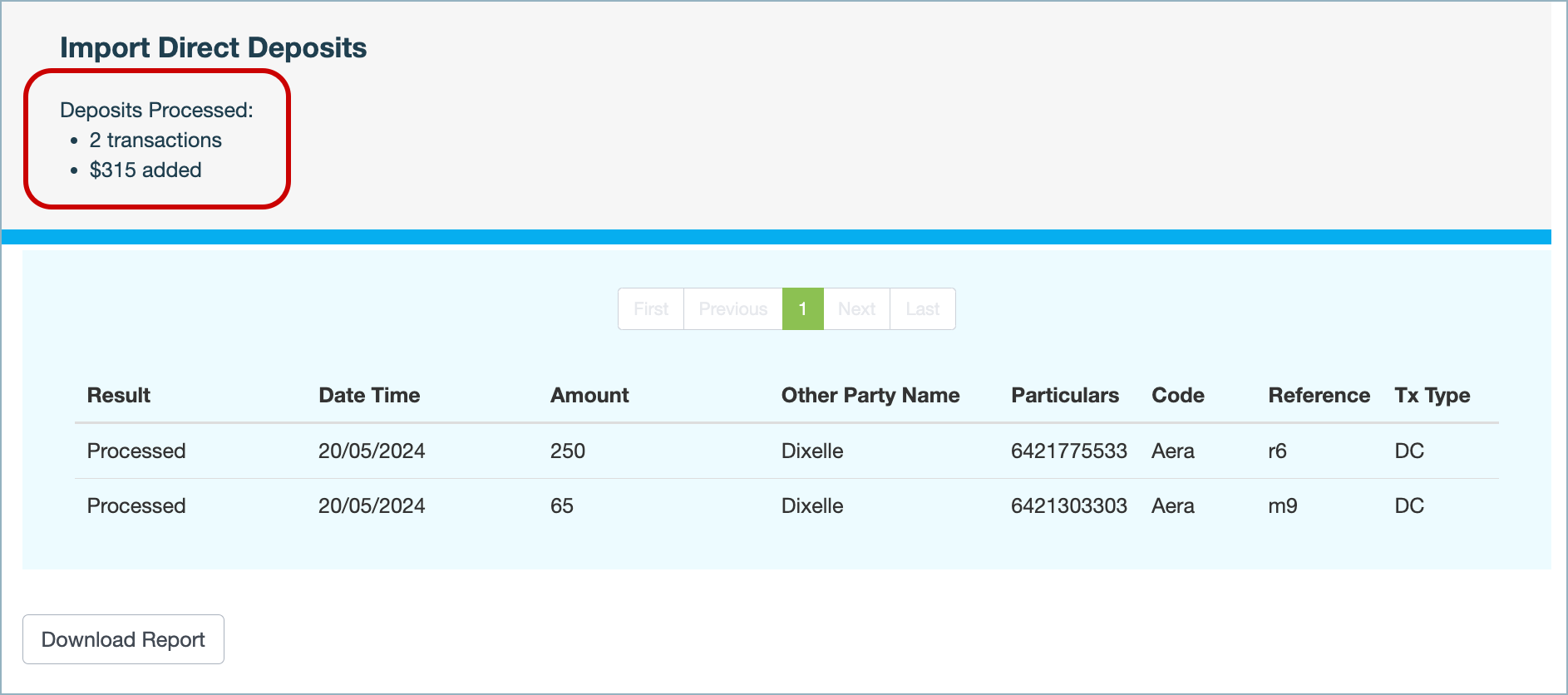Image resolution: width=1568 pixels, height=695 pixels.
Task: Select the particulars value 6421303303
Action: pyautogui.click(x=1068, y=506)
